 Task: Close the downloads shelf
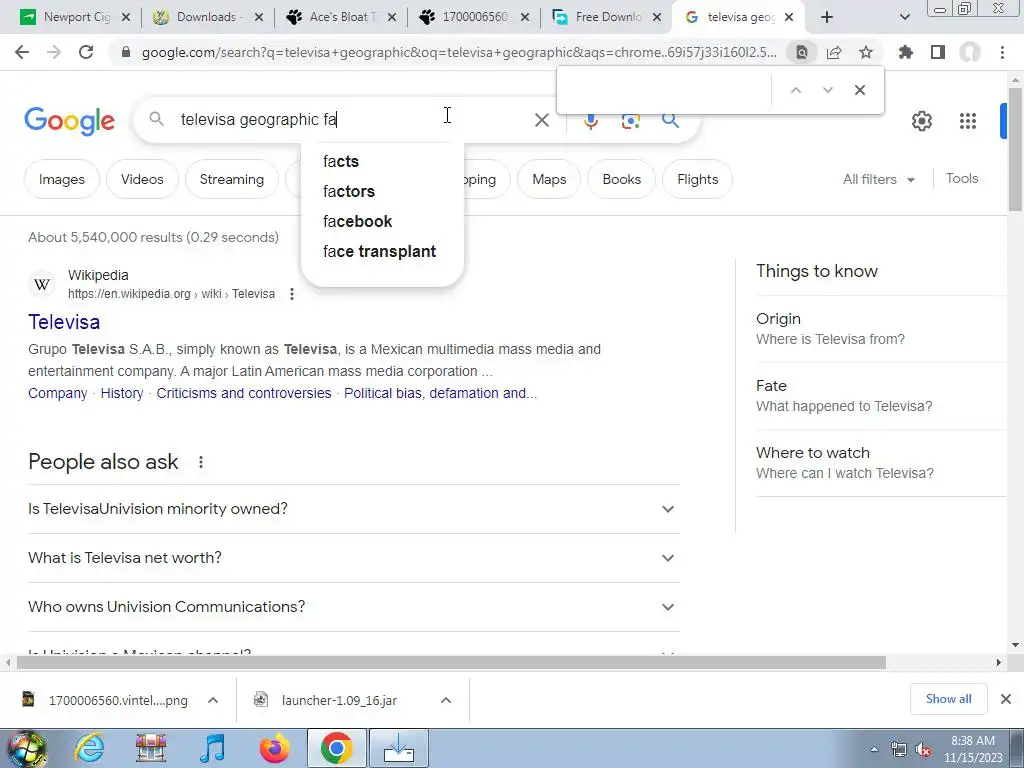1006,699
